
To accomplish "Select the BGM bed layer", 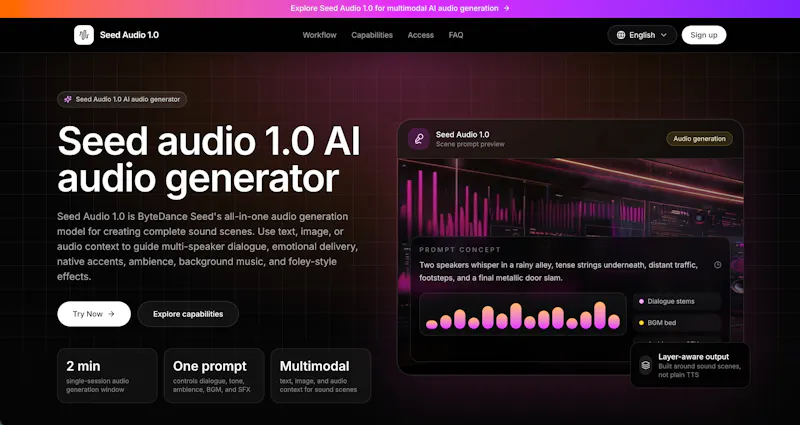I will point(677,322).
